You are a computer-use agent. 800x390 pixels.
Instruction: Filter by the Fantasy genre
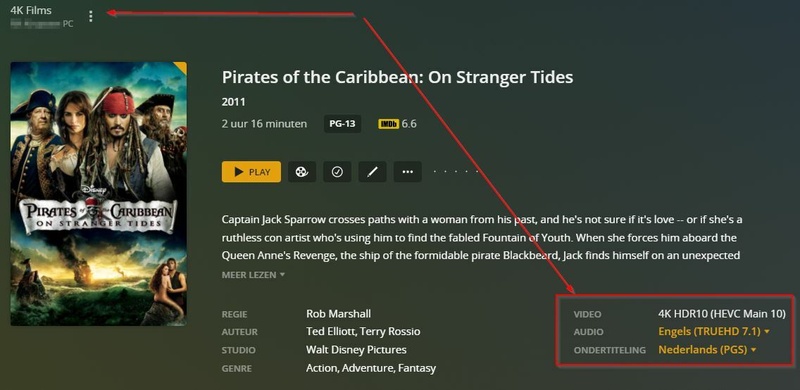[417, 368]
